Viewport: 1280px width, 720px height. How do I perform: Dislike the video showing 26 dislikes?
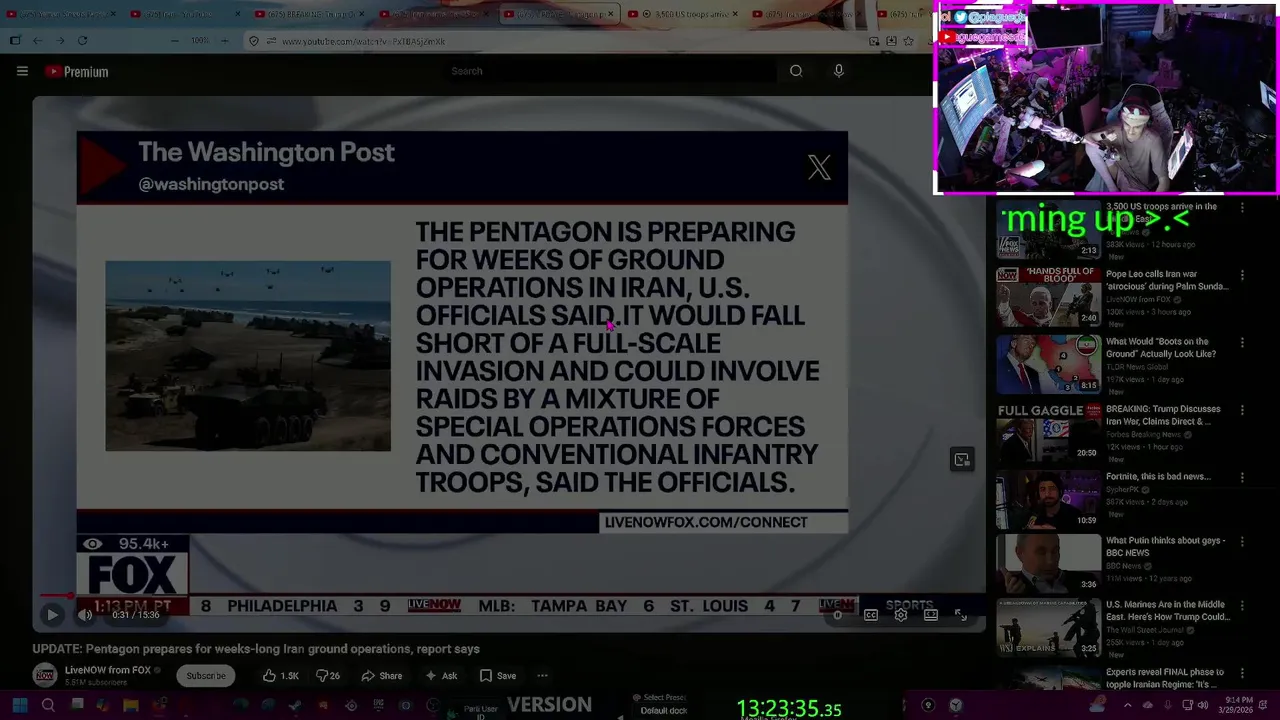[328, 676]
